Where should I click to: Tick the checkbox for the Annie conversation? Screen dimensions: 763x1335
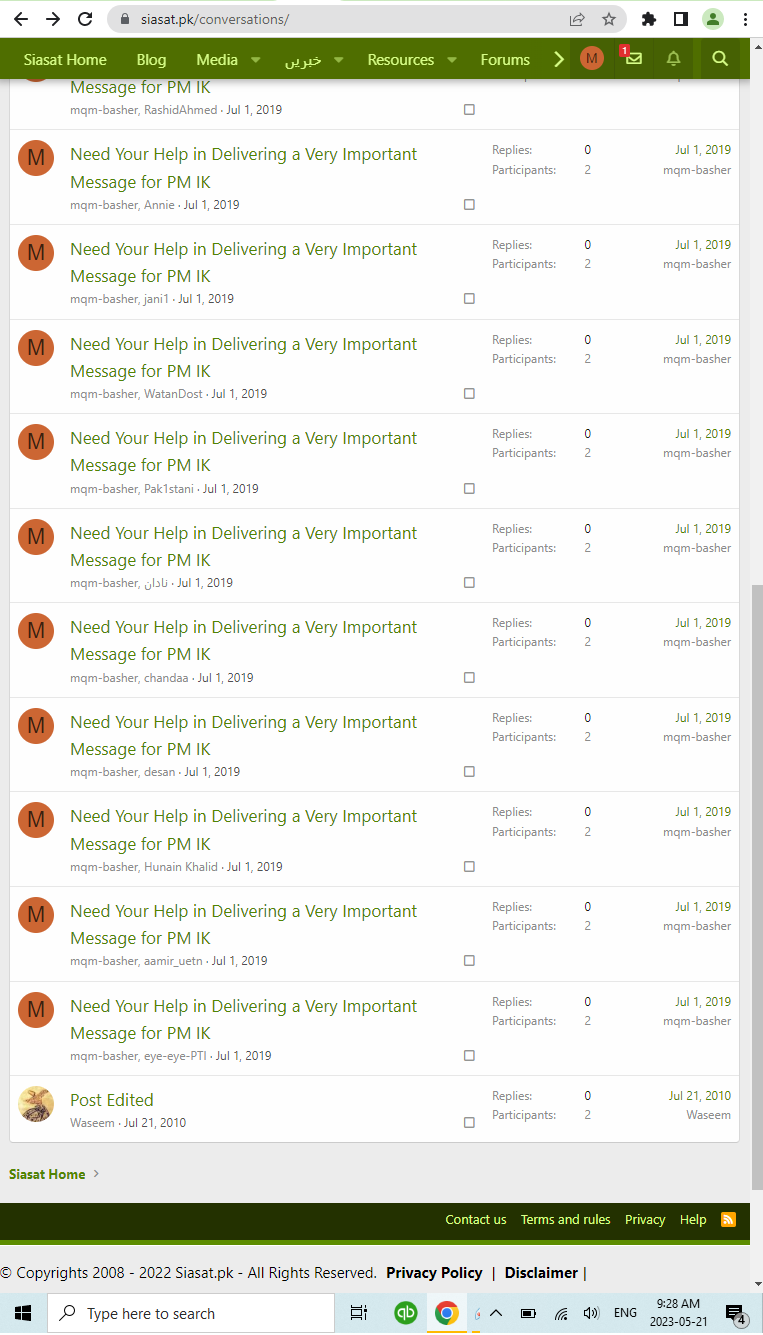click(469, 204)
